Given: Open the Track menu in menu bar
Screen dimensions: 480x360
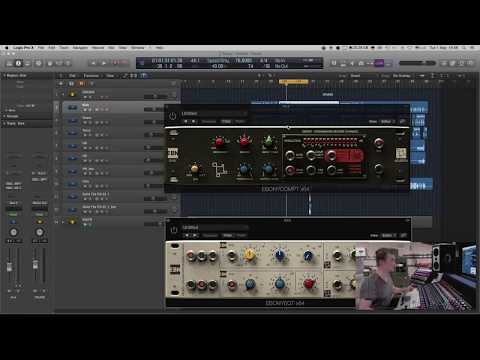Looking at the screenshot, I should (63, 48).
